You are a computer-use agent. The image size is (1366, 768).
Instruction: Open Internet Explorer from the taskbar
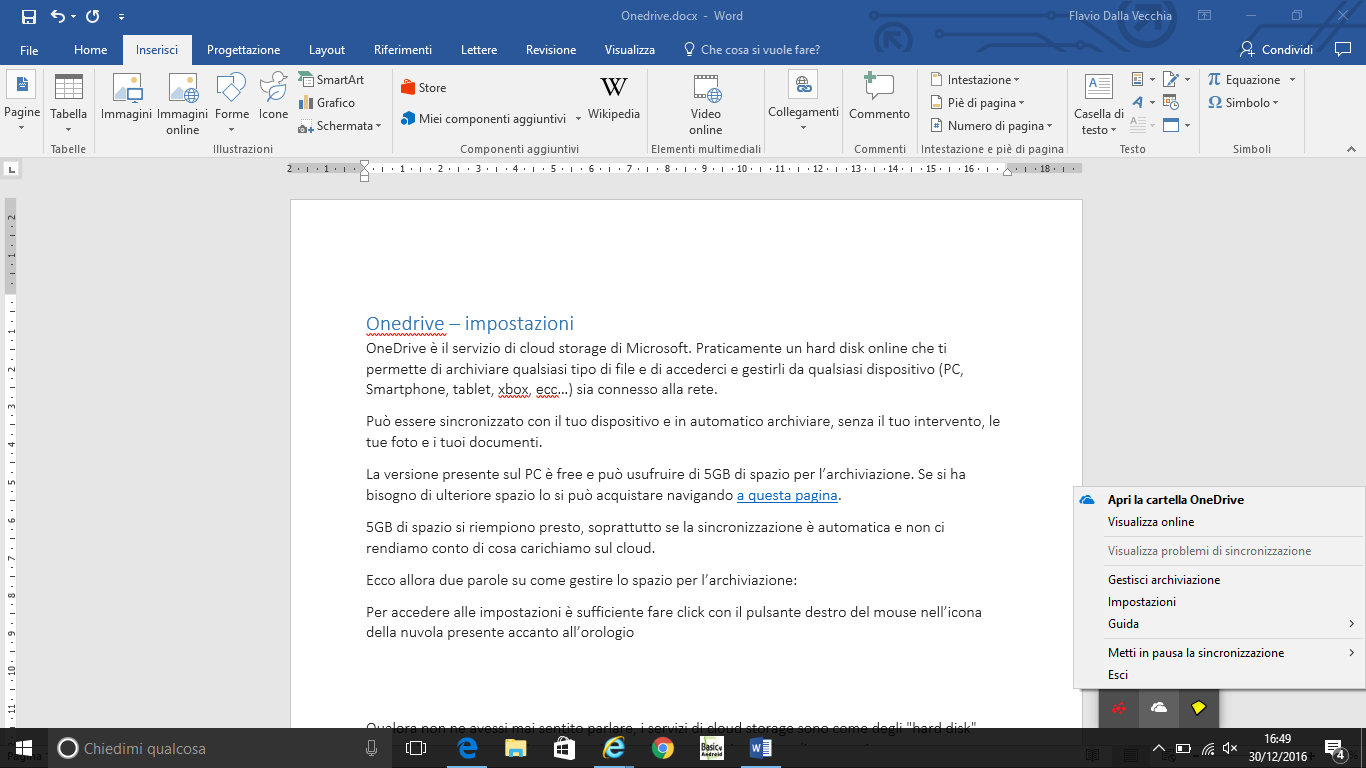(613, 748)
